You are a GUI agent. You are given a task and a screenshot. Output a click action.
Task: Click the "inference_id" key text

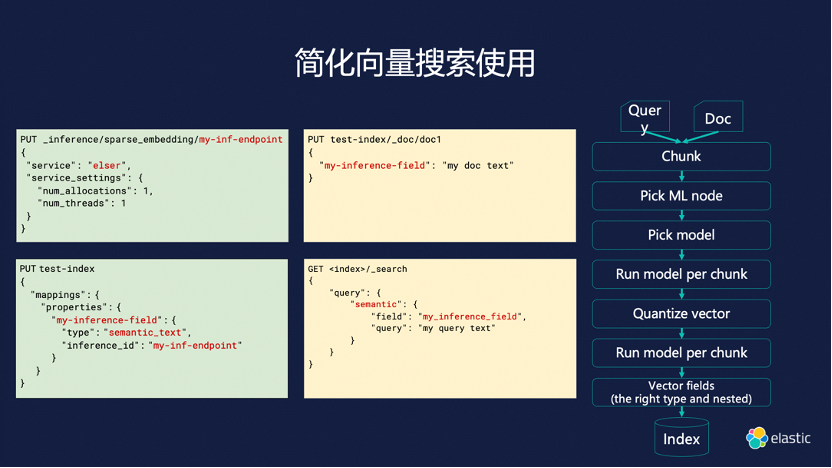[x=102, y=345]
